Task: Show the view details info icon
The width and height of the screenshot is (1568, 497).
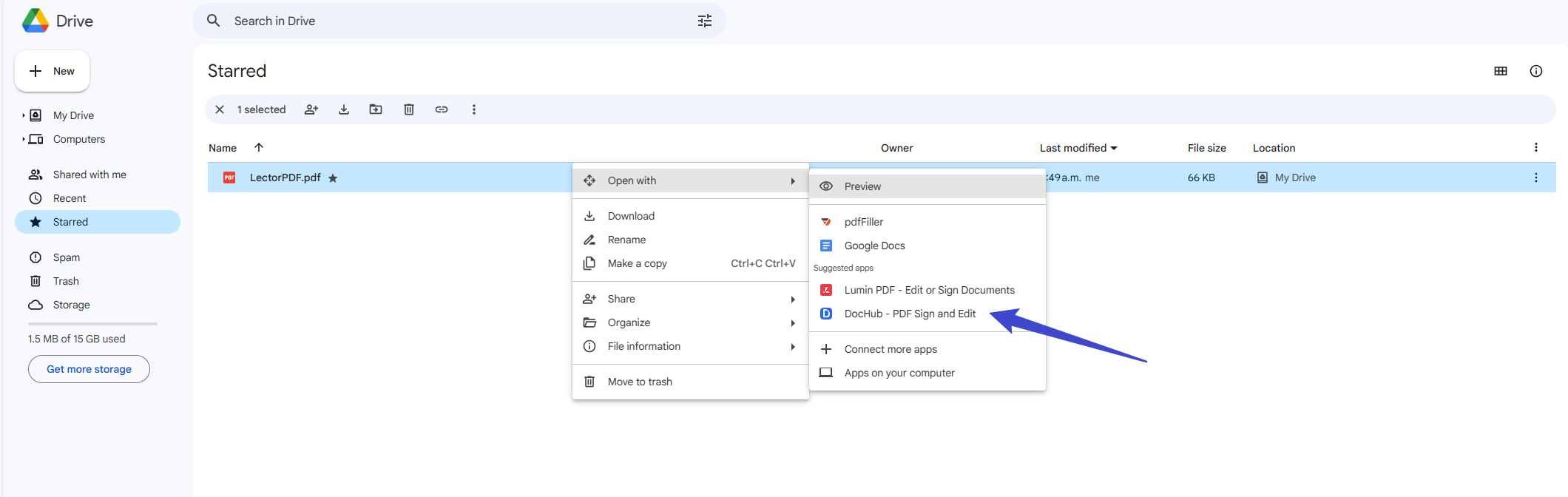Action: (x=1536, y=71)
